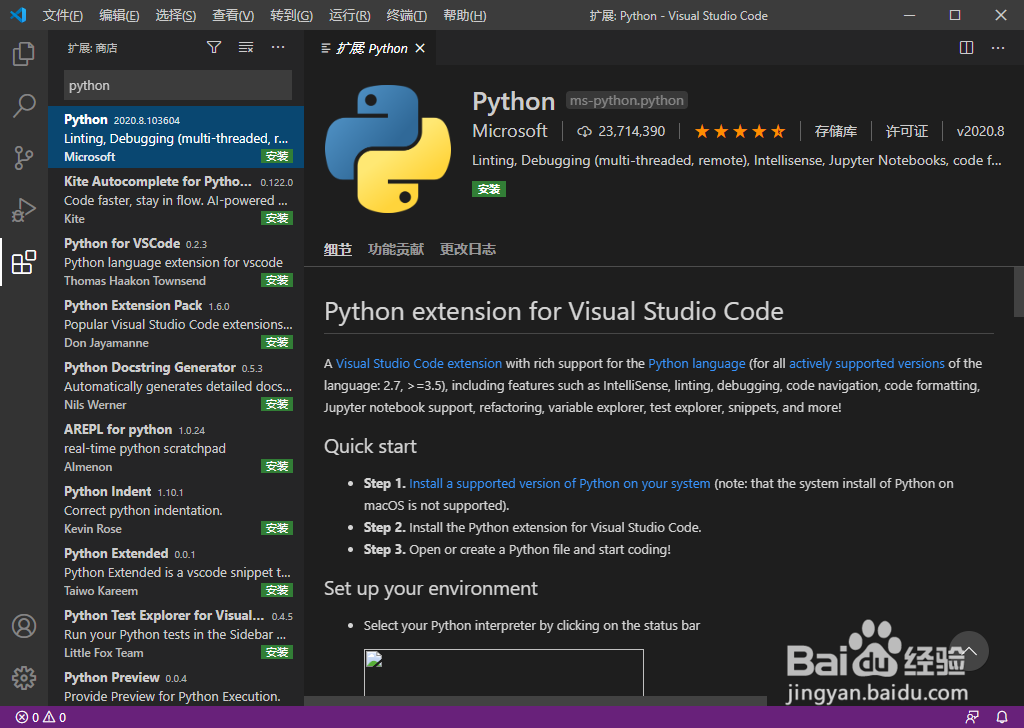1024x728 pixels.
Task: Open Install a supported version of Python link
Action: tap(560, 484)
